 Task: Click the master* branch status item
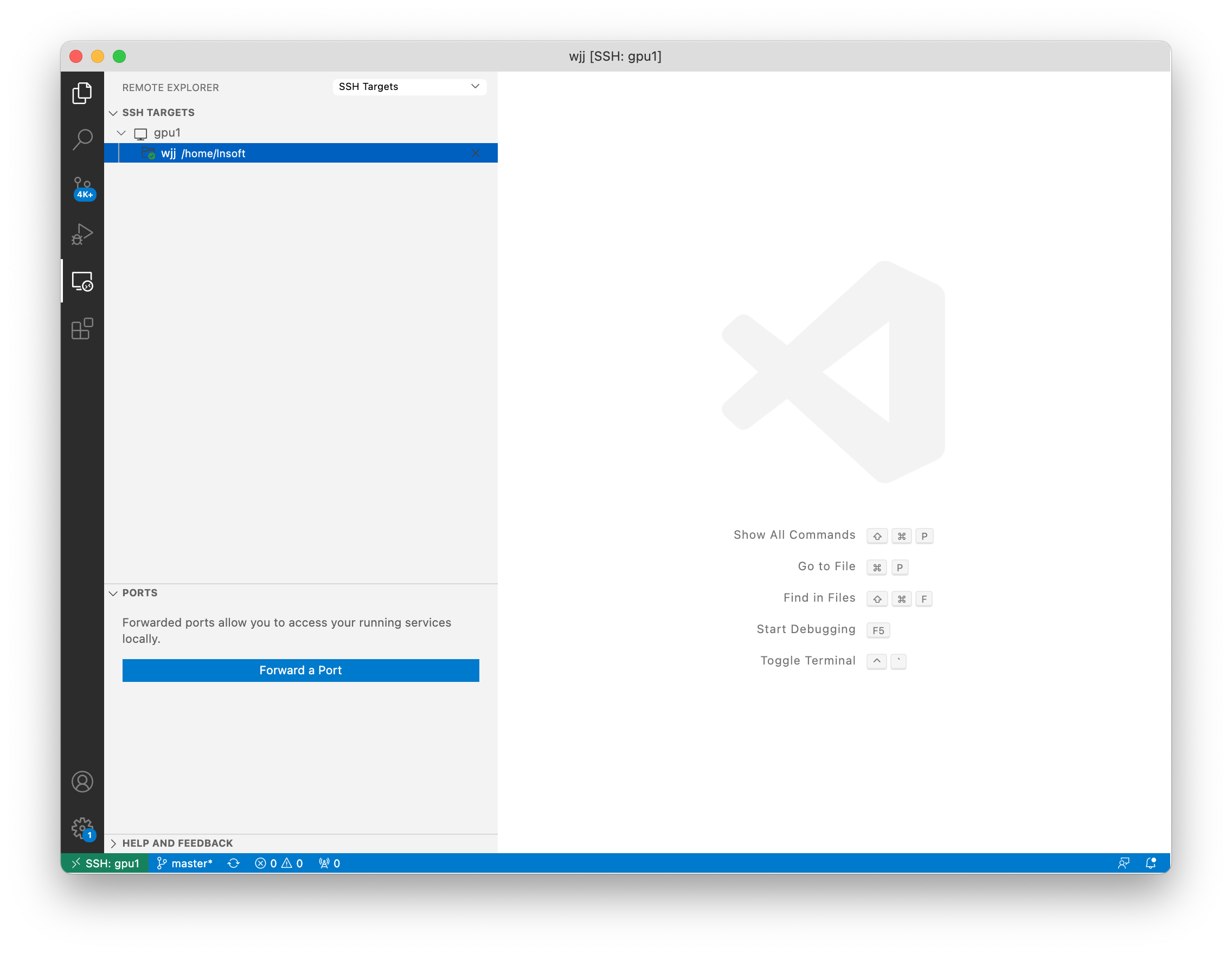(184, 863)
